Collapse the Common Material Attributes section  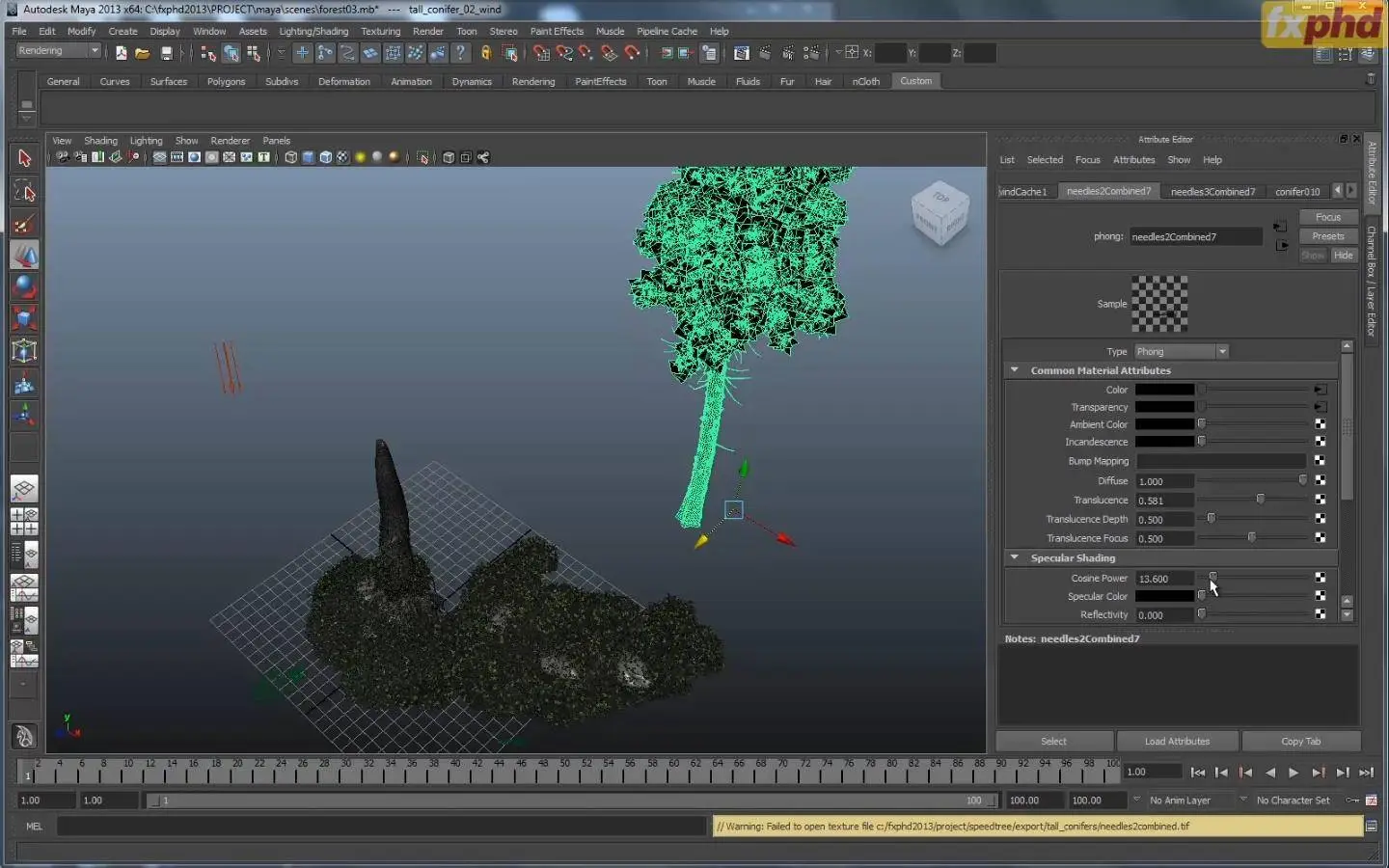coord(1014,370)
